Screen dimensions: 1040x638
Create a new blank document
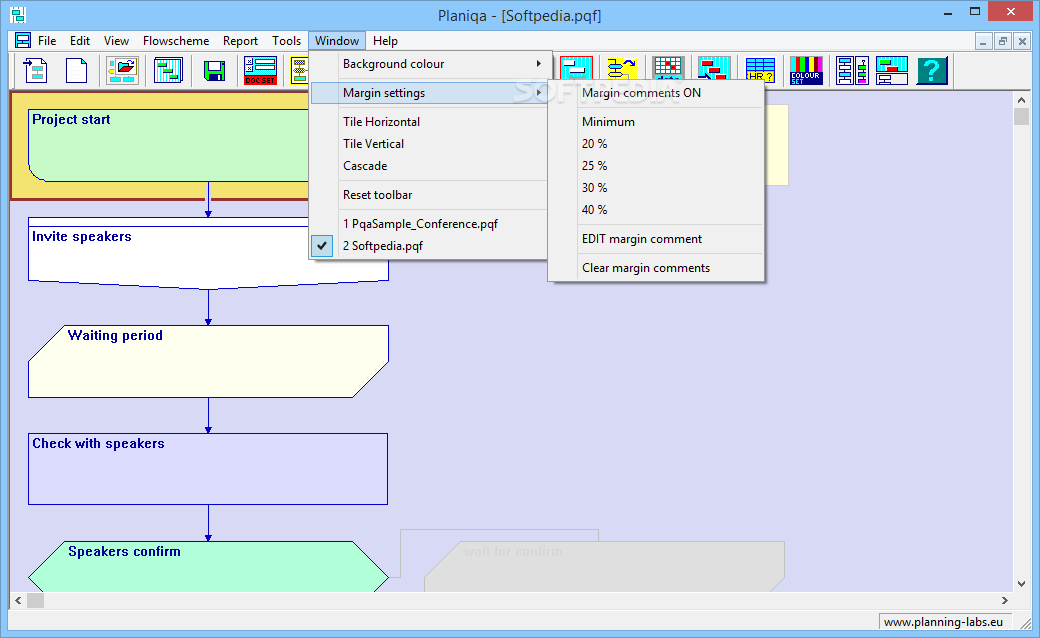click(76, 70)
